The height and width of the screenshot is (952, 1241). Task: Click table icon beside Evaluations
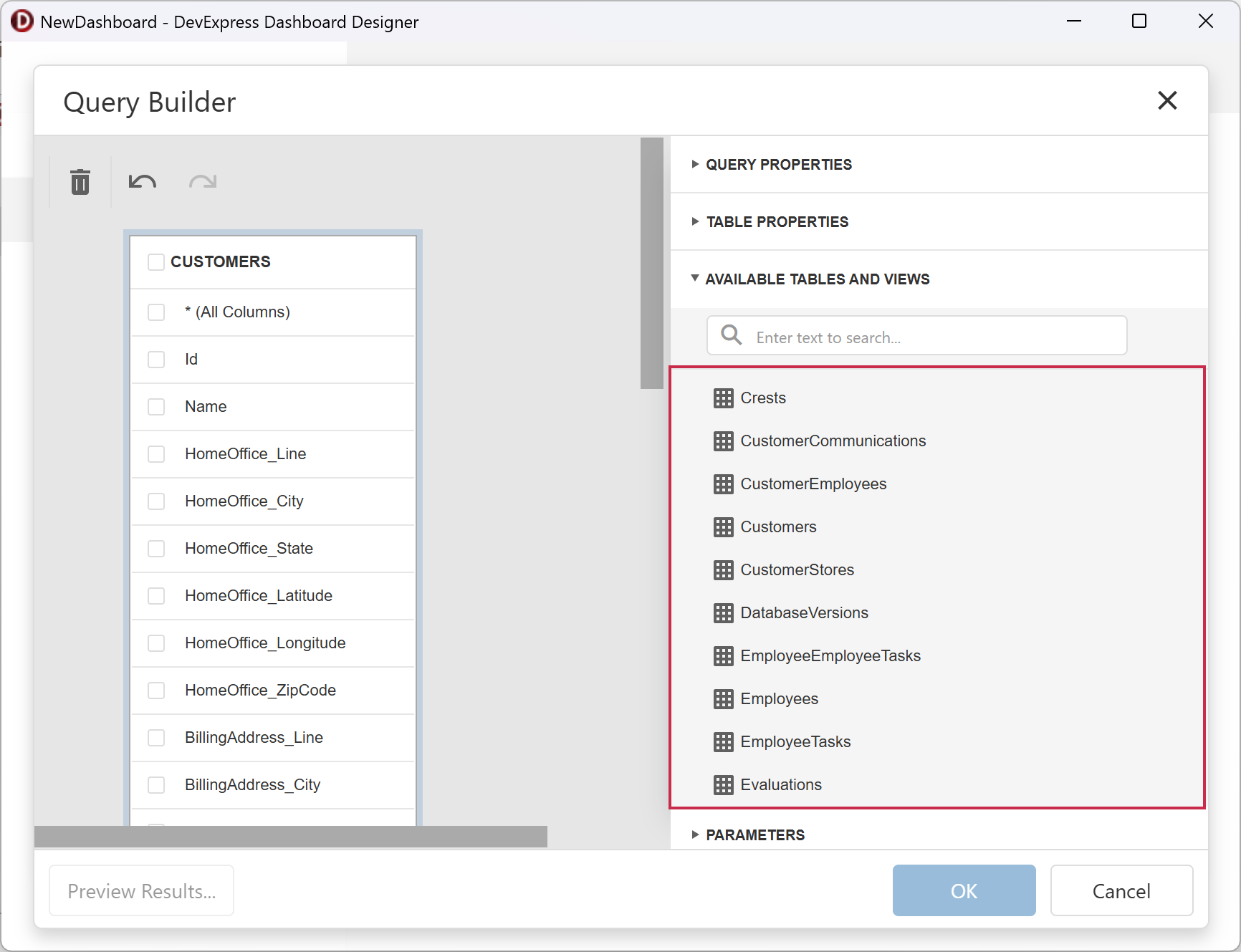pos(723,785)
